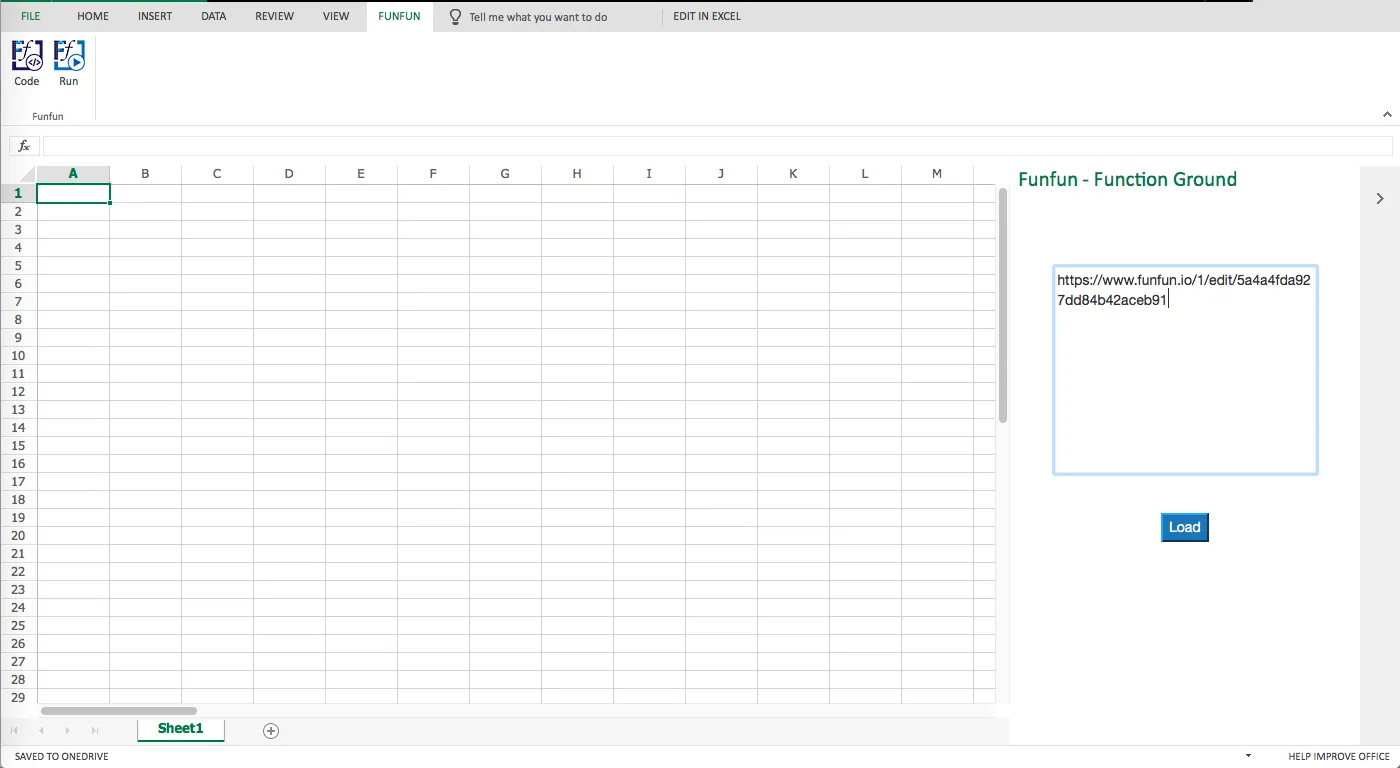Click HELP IMPROVE OFFICE link
This screenshot has width=1400, height=768.
[x=1339, y=757]
